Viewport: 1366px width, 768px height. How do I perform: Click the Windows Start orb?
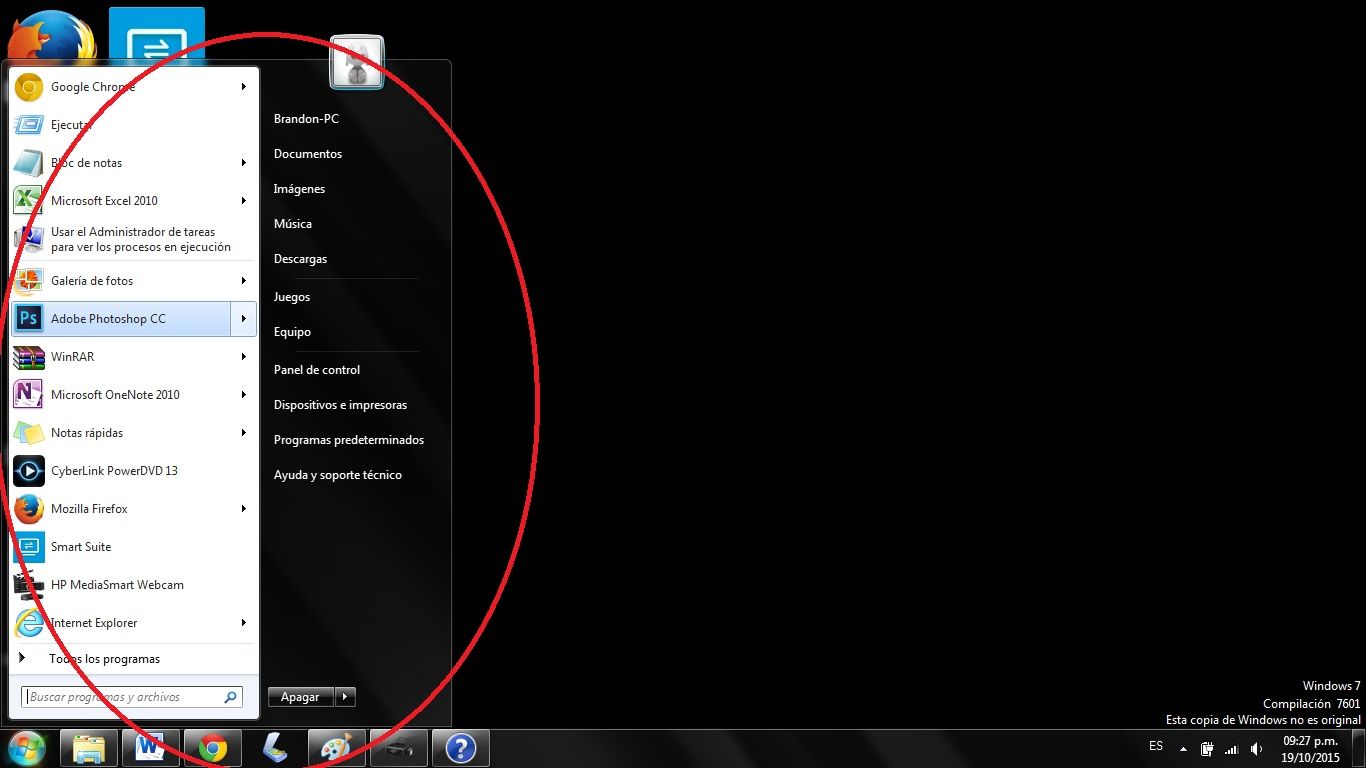pyautogui.click(x=27, y=748)
